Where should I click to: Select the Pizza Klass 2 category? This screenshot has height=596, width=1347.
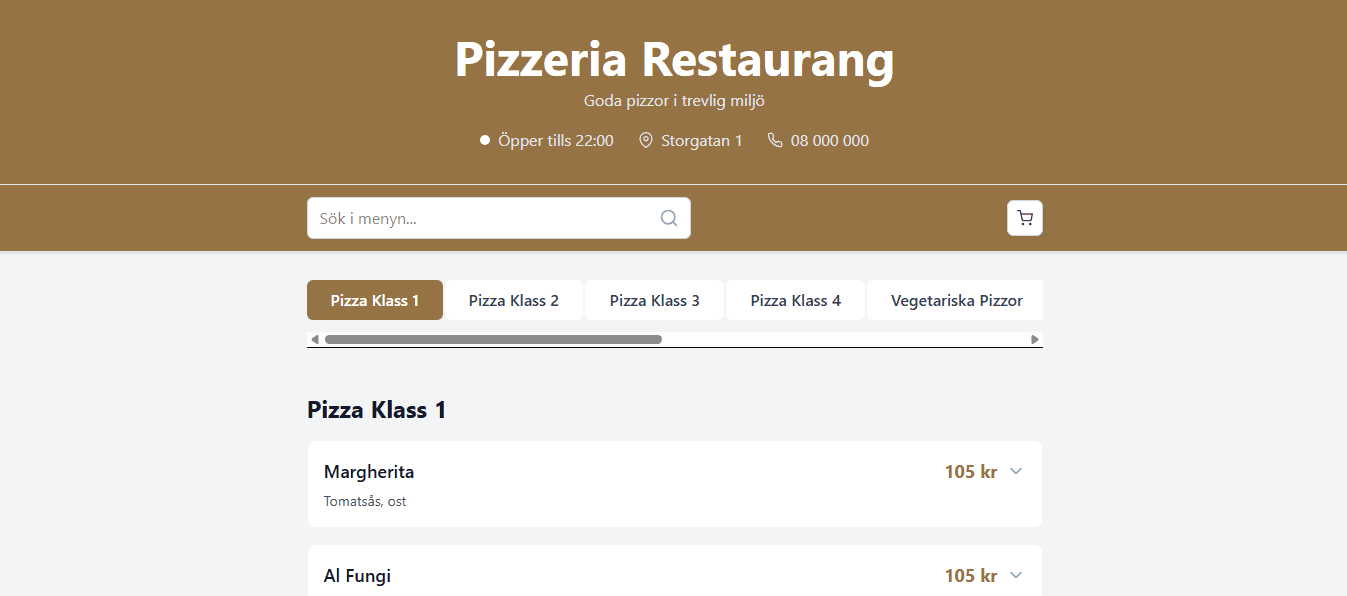pyautogui.click(x=513, y=300)
